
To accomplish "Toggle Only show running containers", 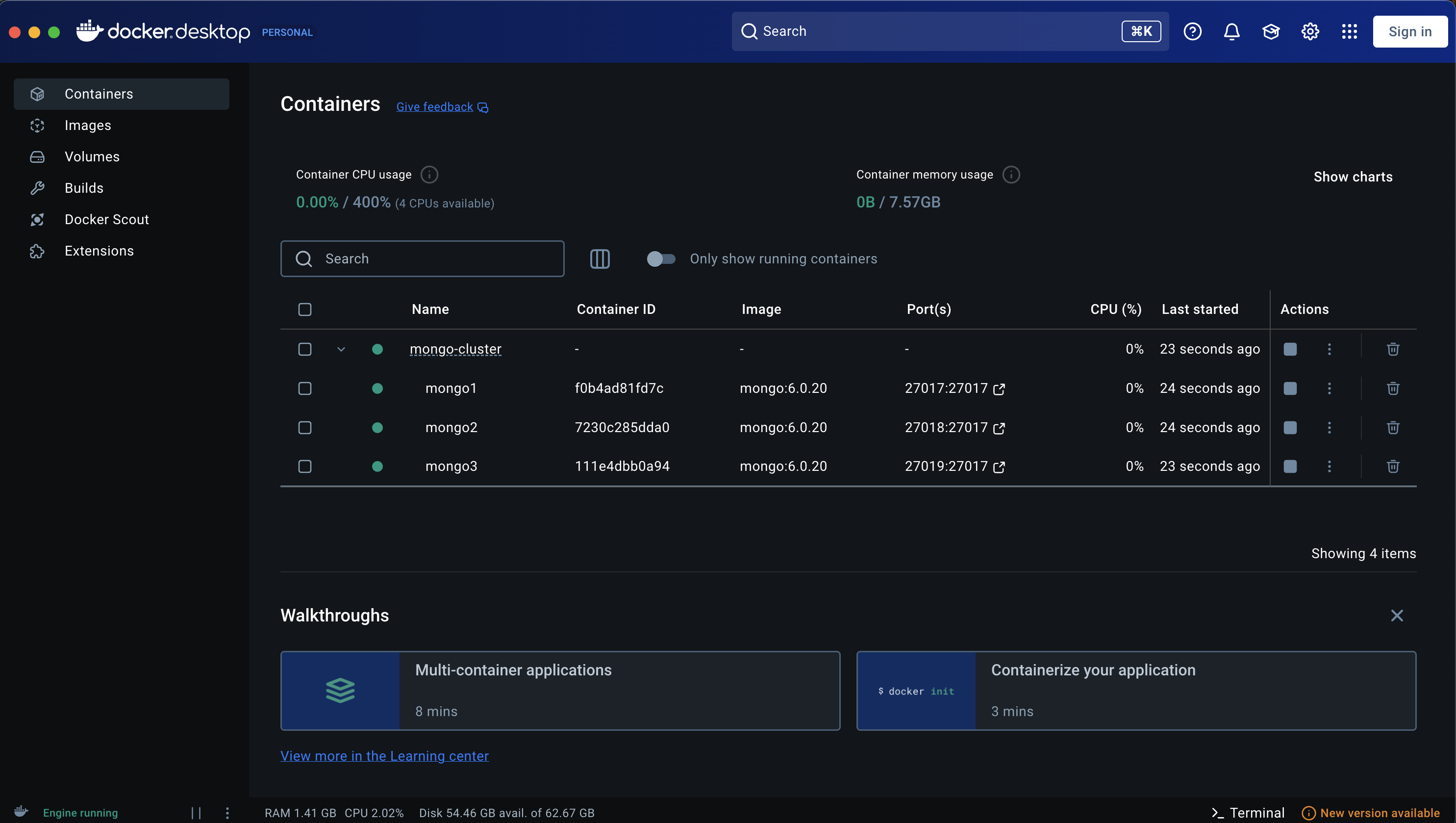I will click(x=661, y=259).
